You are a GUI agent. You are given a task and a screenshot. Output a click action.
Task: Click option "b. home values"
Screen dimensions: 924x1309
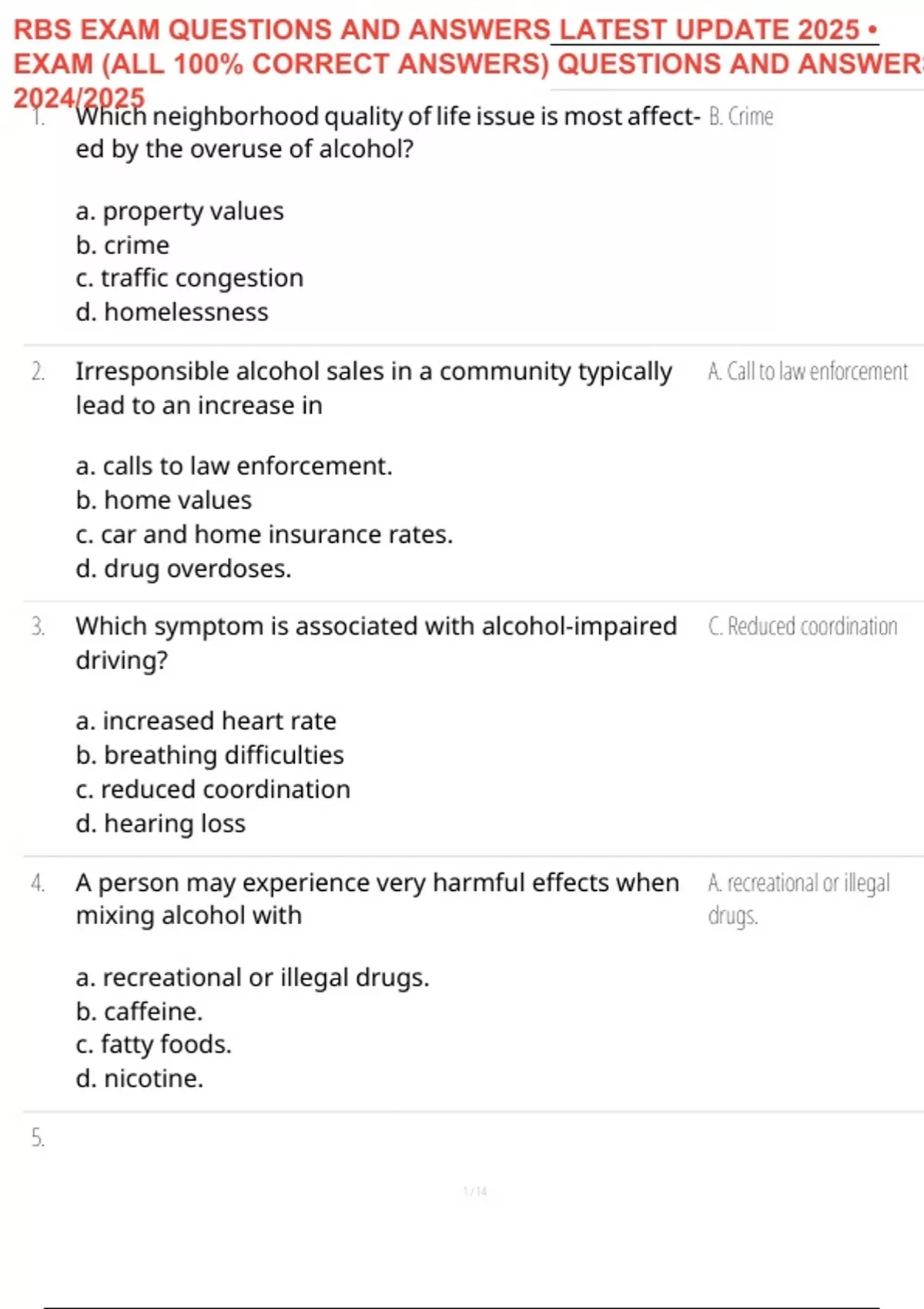[163, 500]
